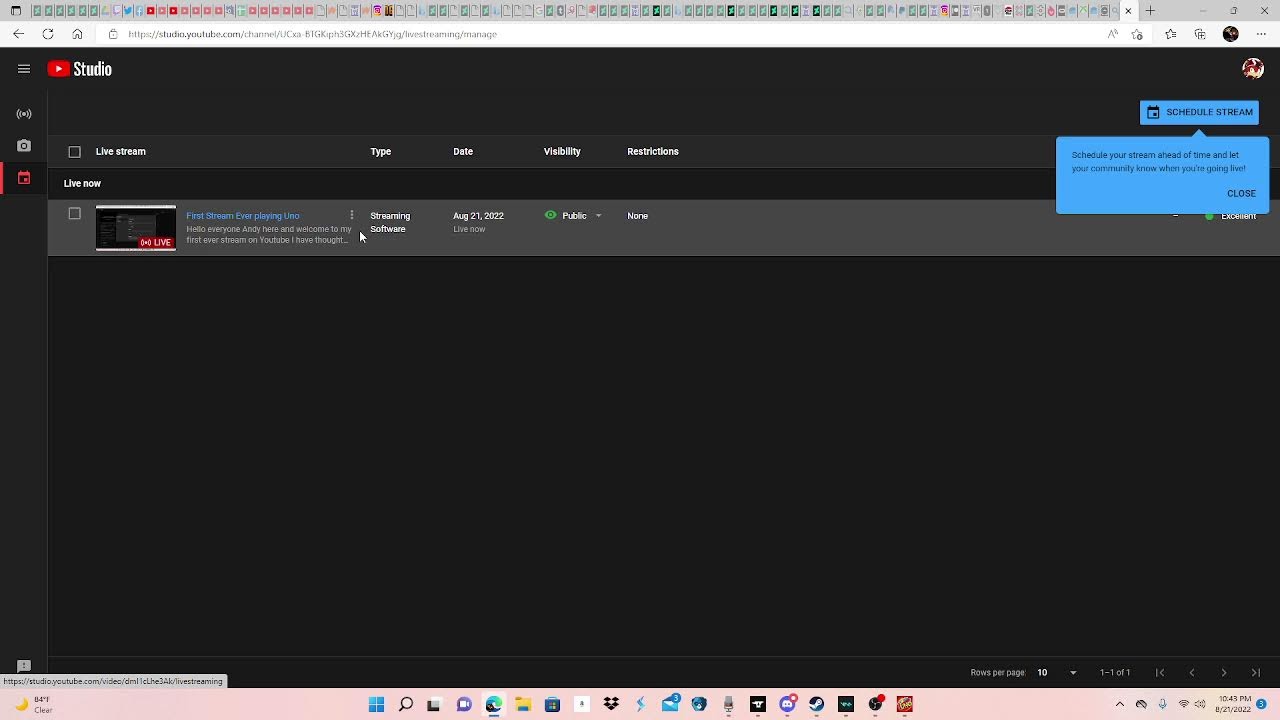Click the Streaming Software type cell

pos(390,222)
